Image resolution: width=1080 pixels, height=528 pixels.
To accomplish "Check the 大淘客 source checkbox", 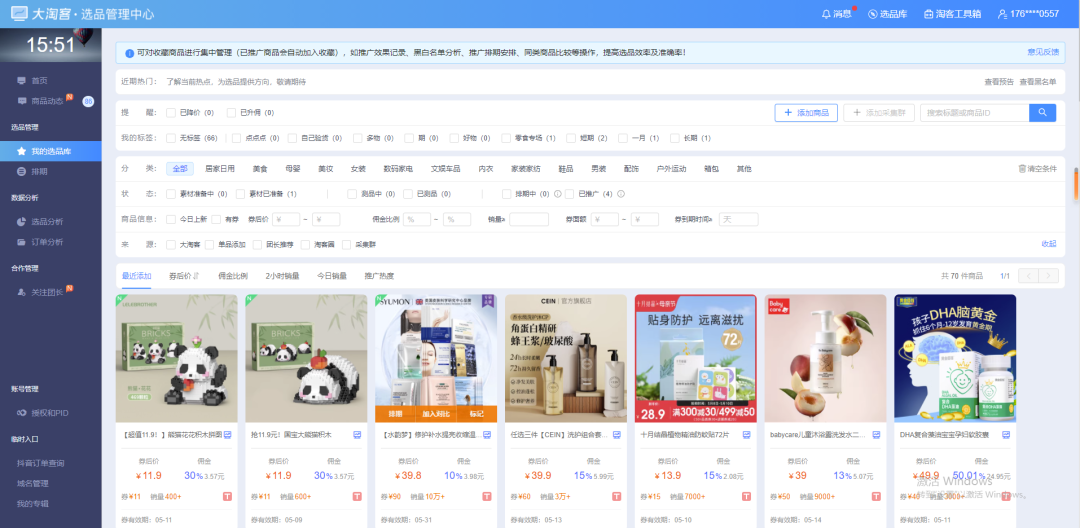I will coord(171,244).
